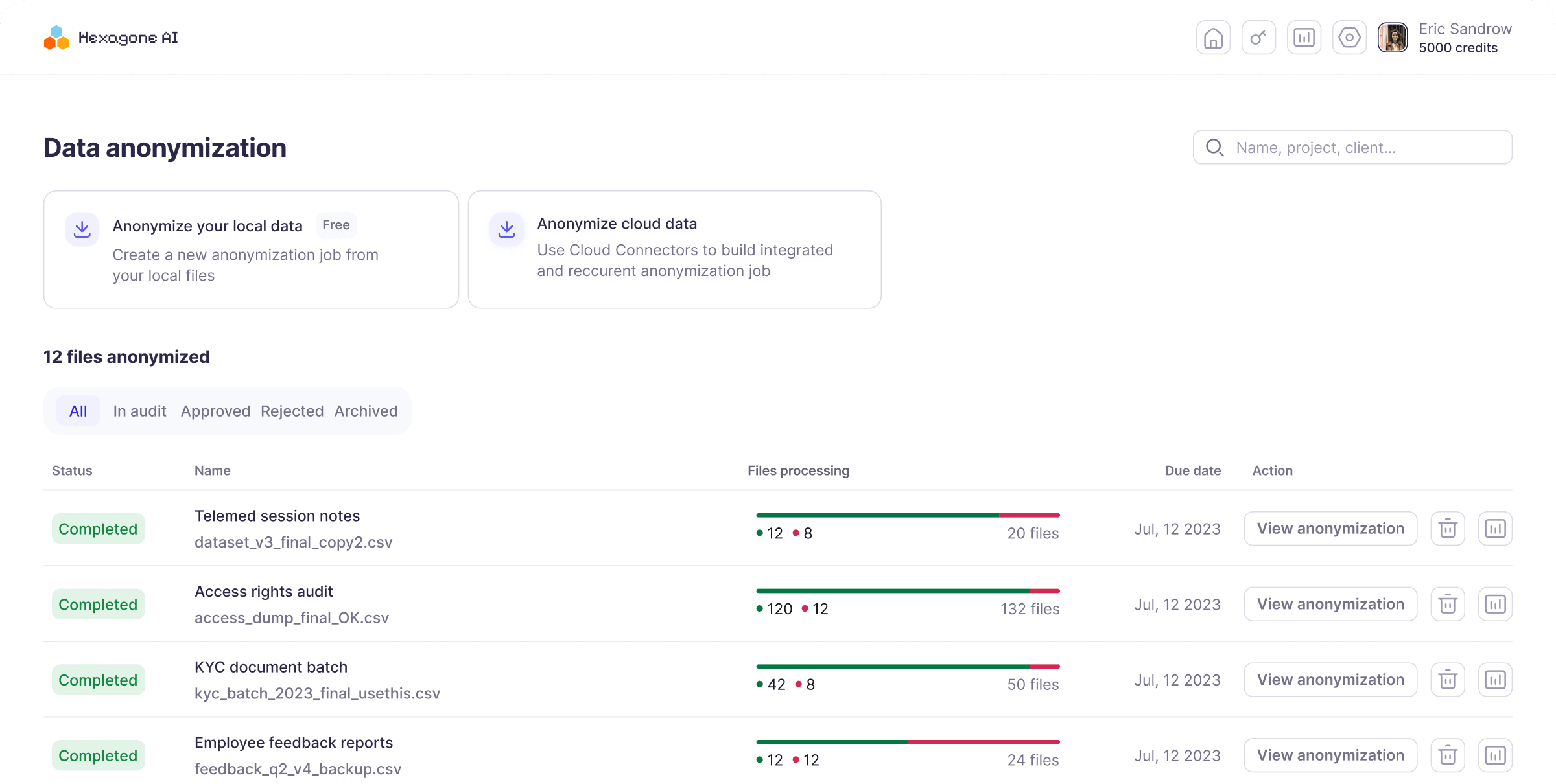Open stats for Employee feedback reports
The height and width of the screenshot is (784, 1556).
pyautogui.click(x=1495, y=755)
